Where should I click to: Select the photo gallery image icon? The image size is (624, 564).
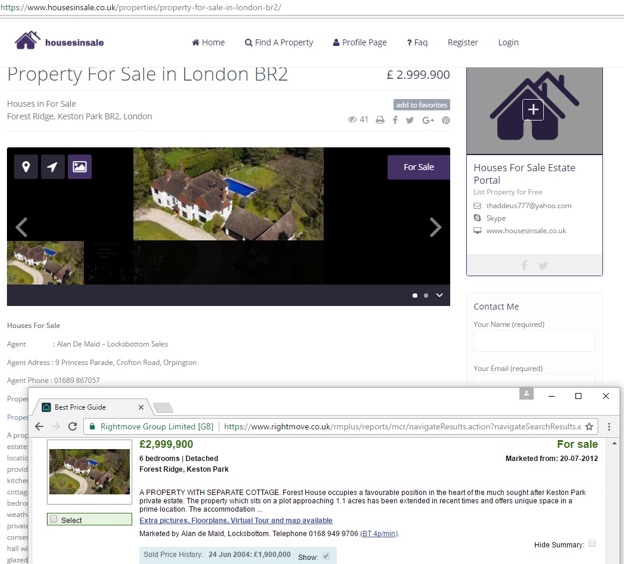coord(79,167)
